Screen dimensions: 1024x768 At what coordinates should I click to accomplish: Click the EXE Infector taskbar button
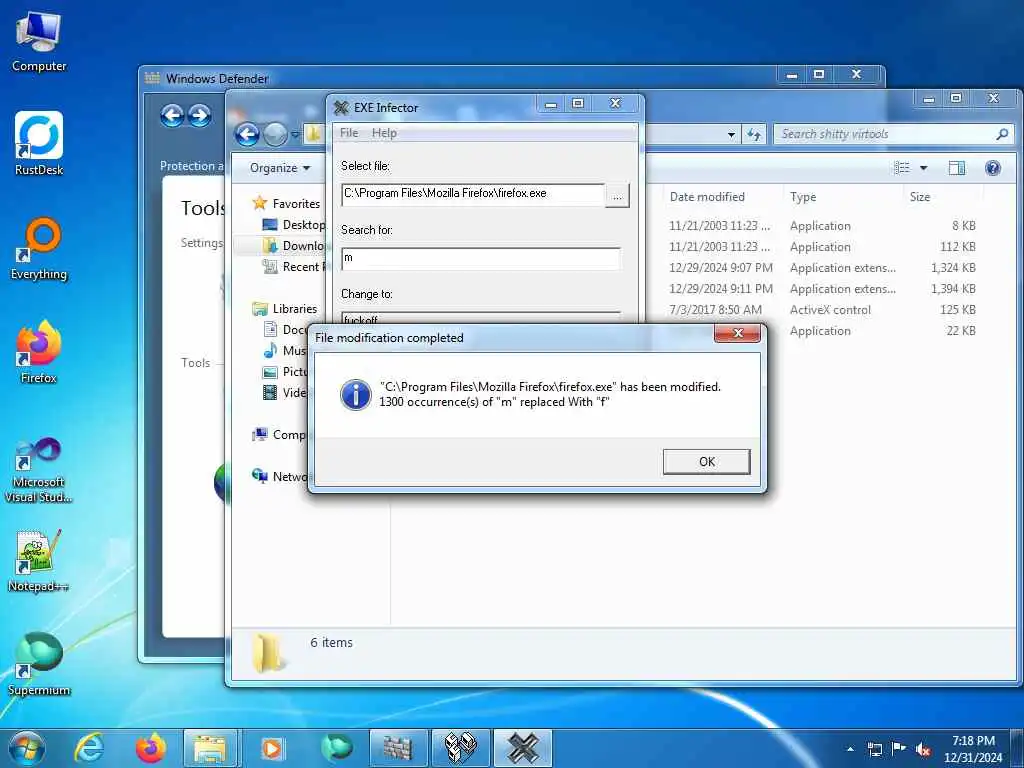(522, 748)
